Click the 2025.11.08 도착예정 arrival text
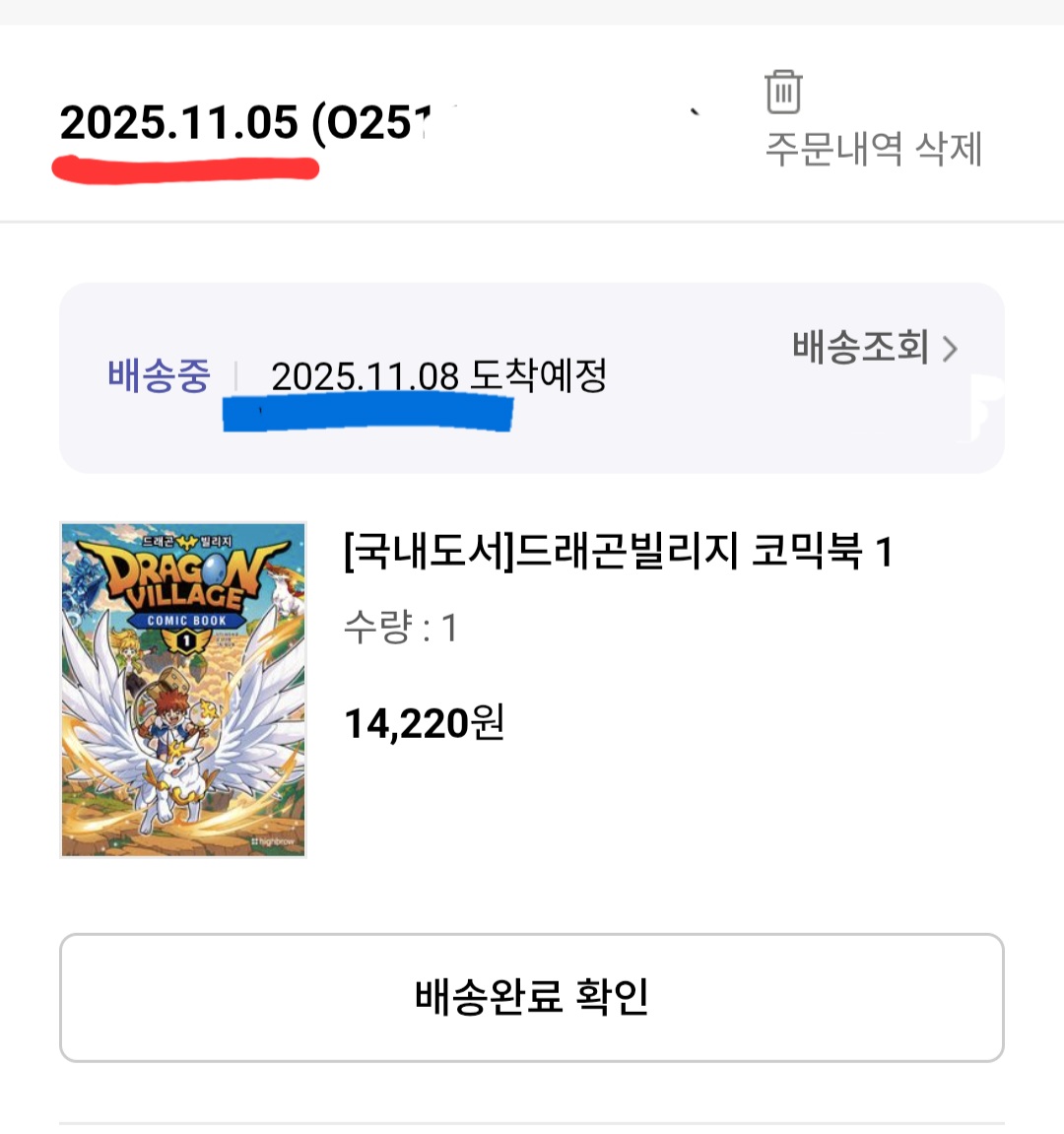The width and height of the screenshot is (1064, 1134). pos(438,374)
